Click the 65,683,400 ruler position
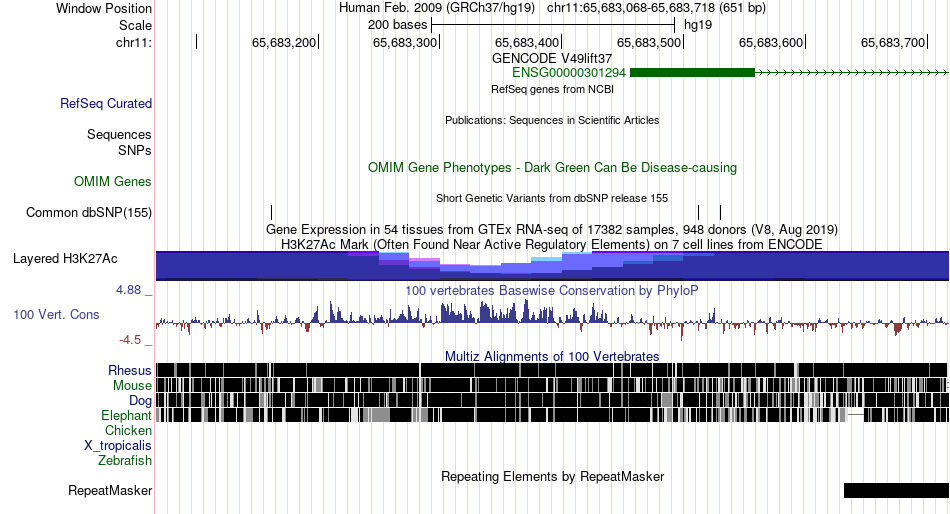Image resolution: width=950 pixels, height=514 pixels. (x=527, y=42)
